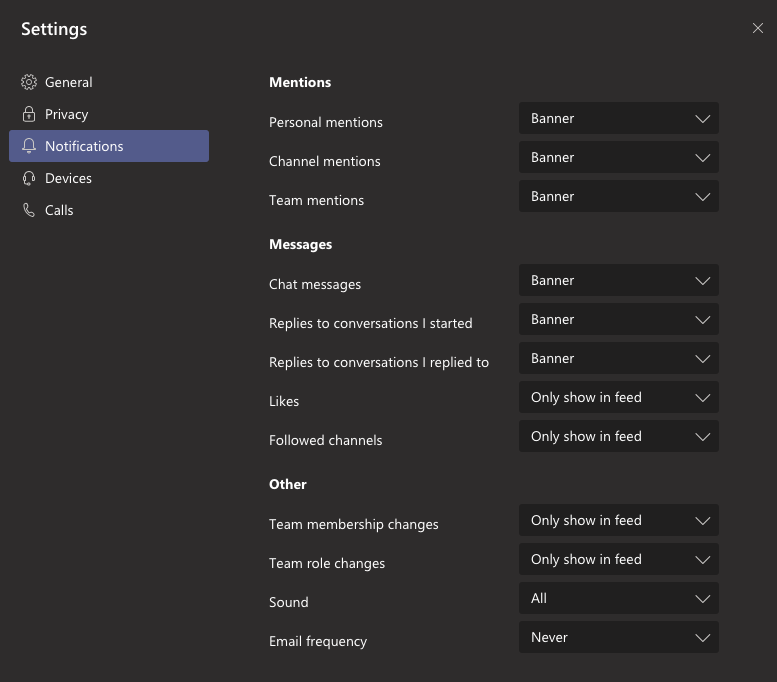Screen dimensions: 777x682
Task: Click the General gear icon
Action: 29,82
